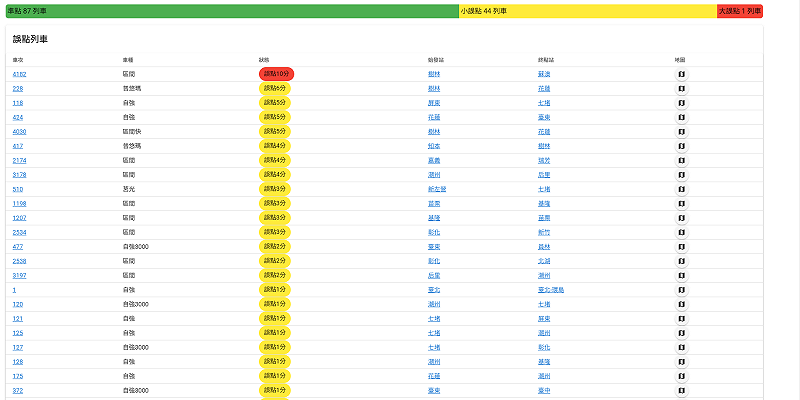Open train number 4182 link
Screen dimensions: 800x400
point(19,74)
